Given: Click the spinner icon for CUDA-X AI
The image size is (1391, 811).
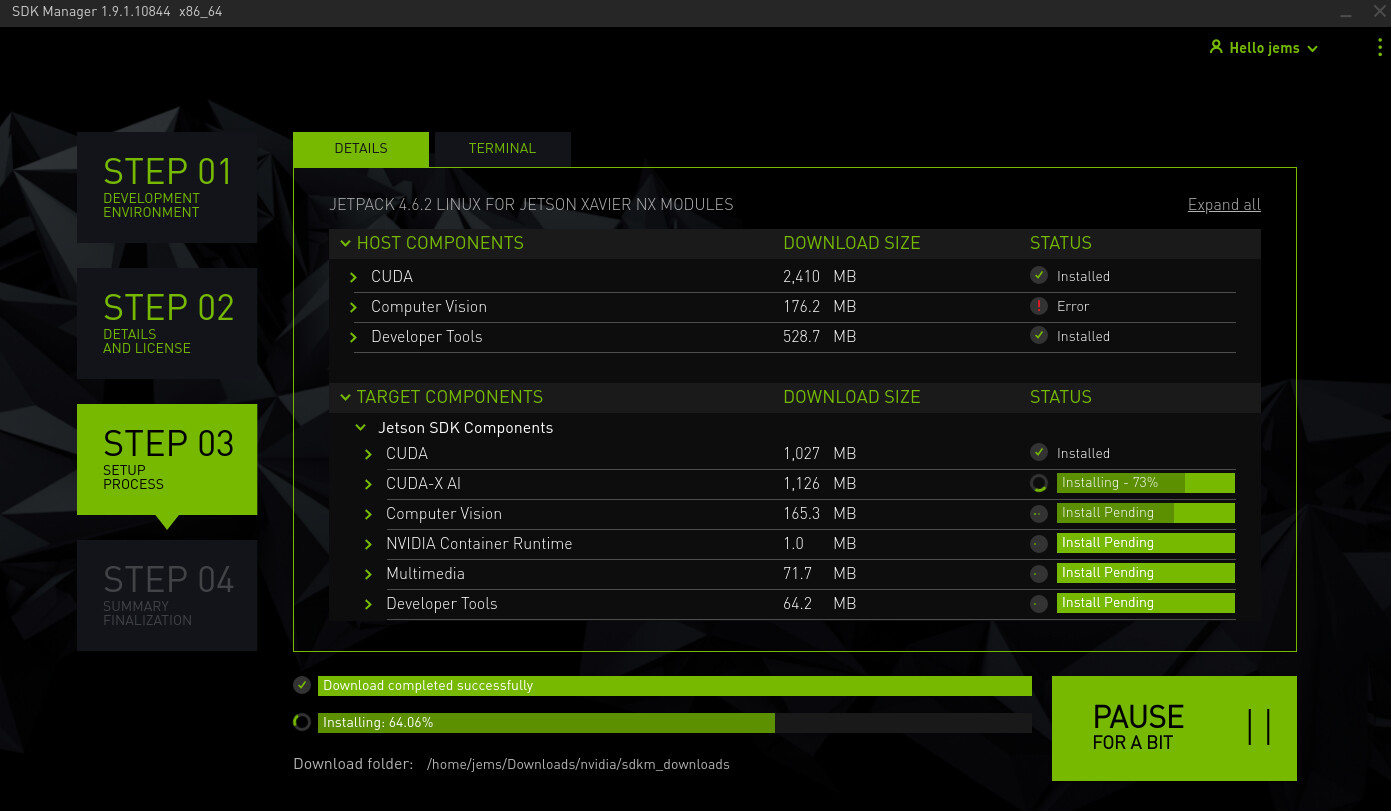Looking at the screenshot, I should [1039, 483].
